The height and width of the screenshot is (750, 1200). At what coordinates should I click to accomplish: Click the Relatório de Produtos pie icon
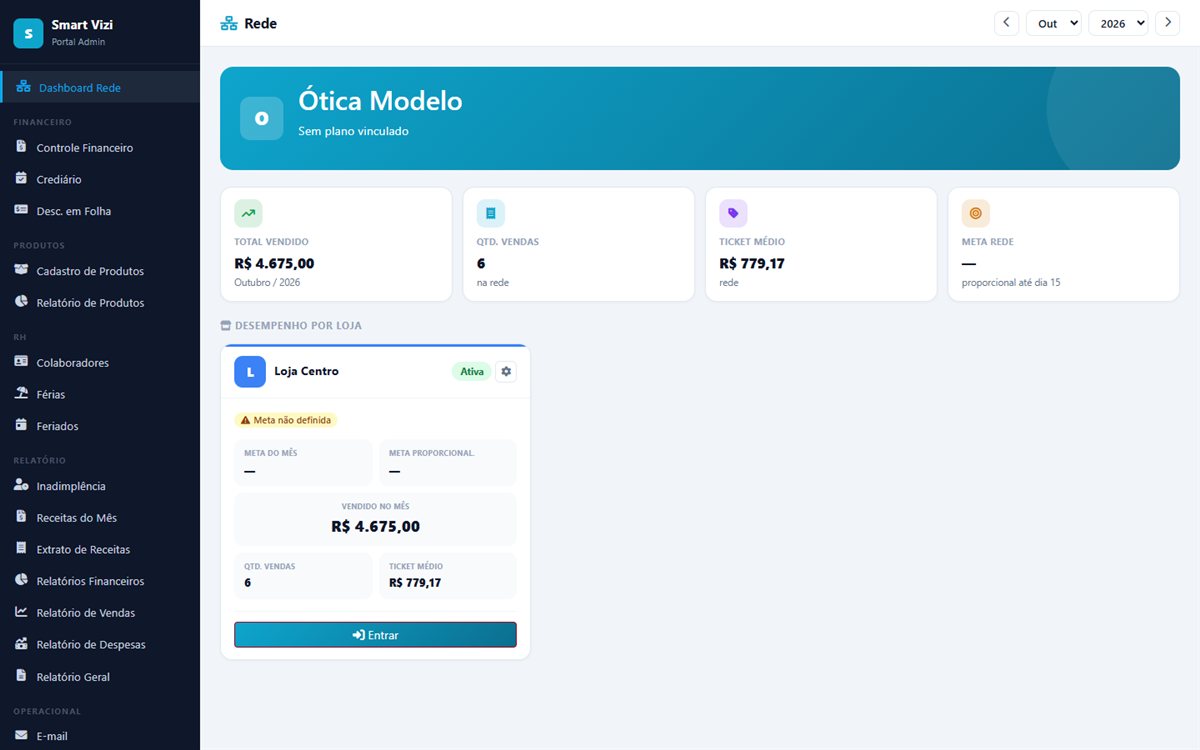(21, 302)
